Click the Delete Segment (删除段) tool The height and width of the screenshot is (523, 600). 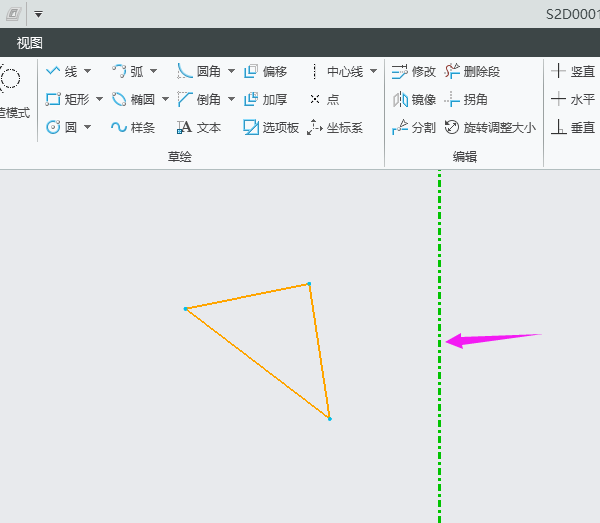[472, 72]
